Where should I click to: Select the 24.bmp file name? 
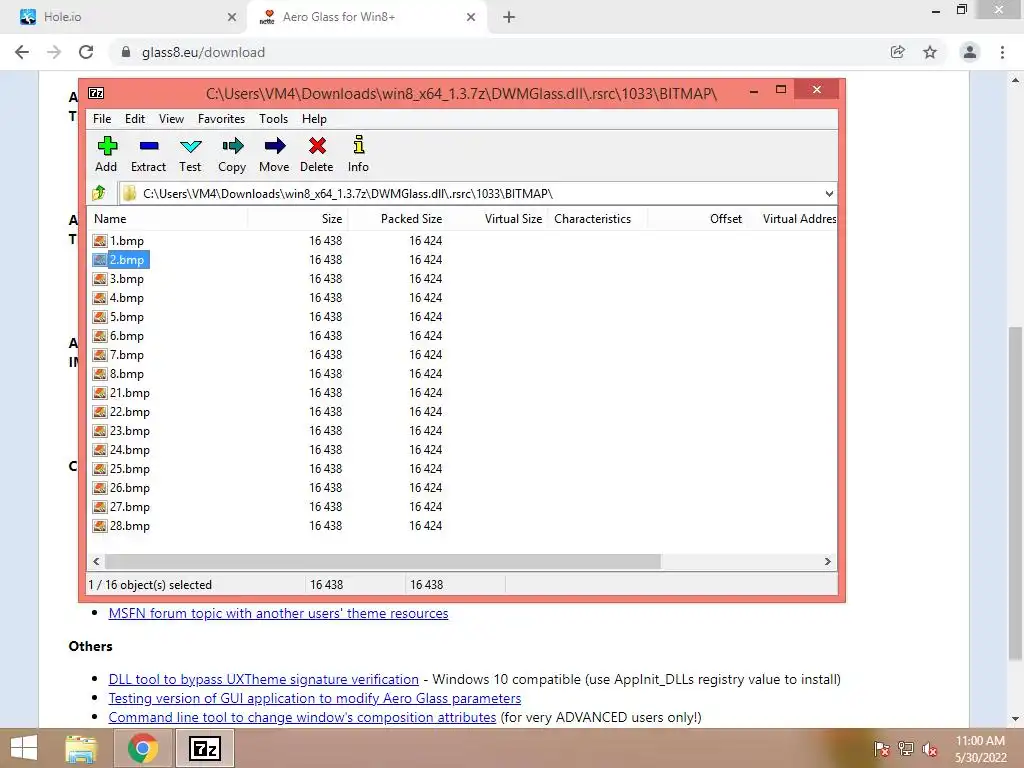(129, 450)
